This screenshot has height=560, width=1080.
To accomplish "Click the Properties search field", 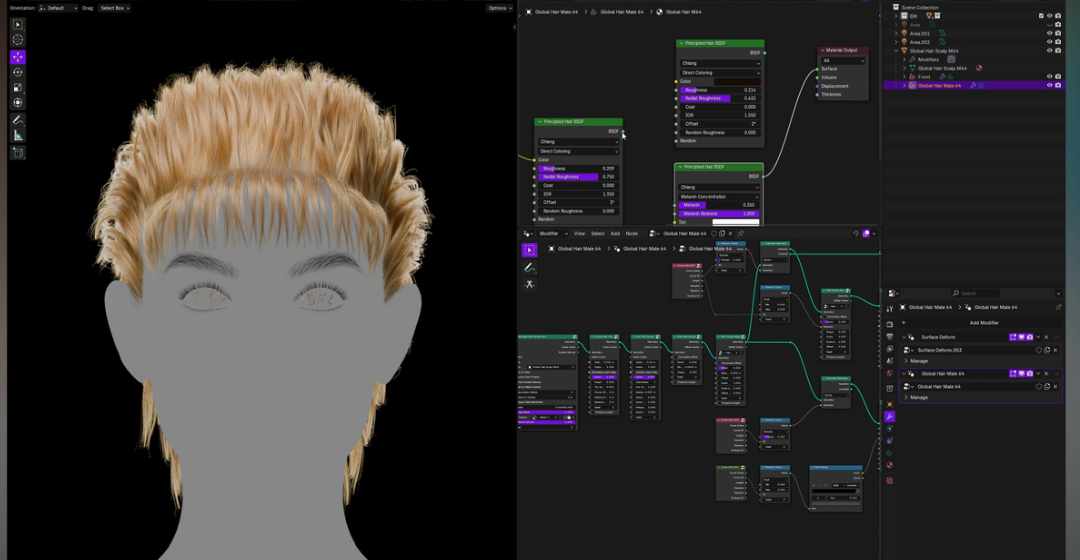I will point(975,293).
